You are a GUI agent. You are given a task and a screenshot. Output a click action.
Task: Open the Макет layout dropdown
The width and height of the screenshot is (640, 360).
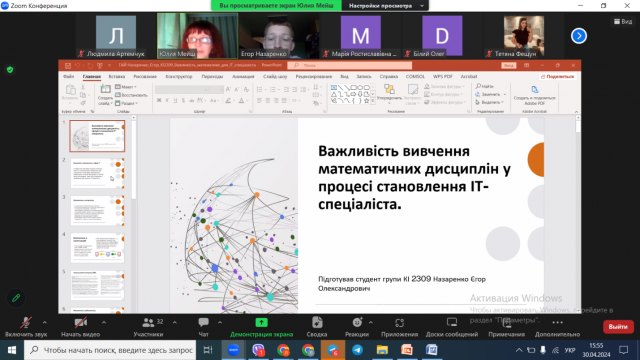coord(126,87)
